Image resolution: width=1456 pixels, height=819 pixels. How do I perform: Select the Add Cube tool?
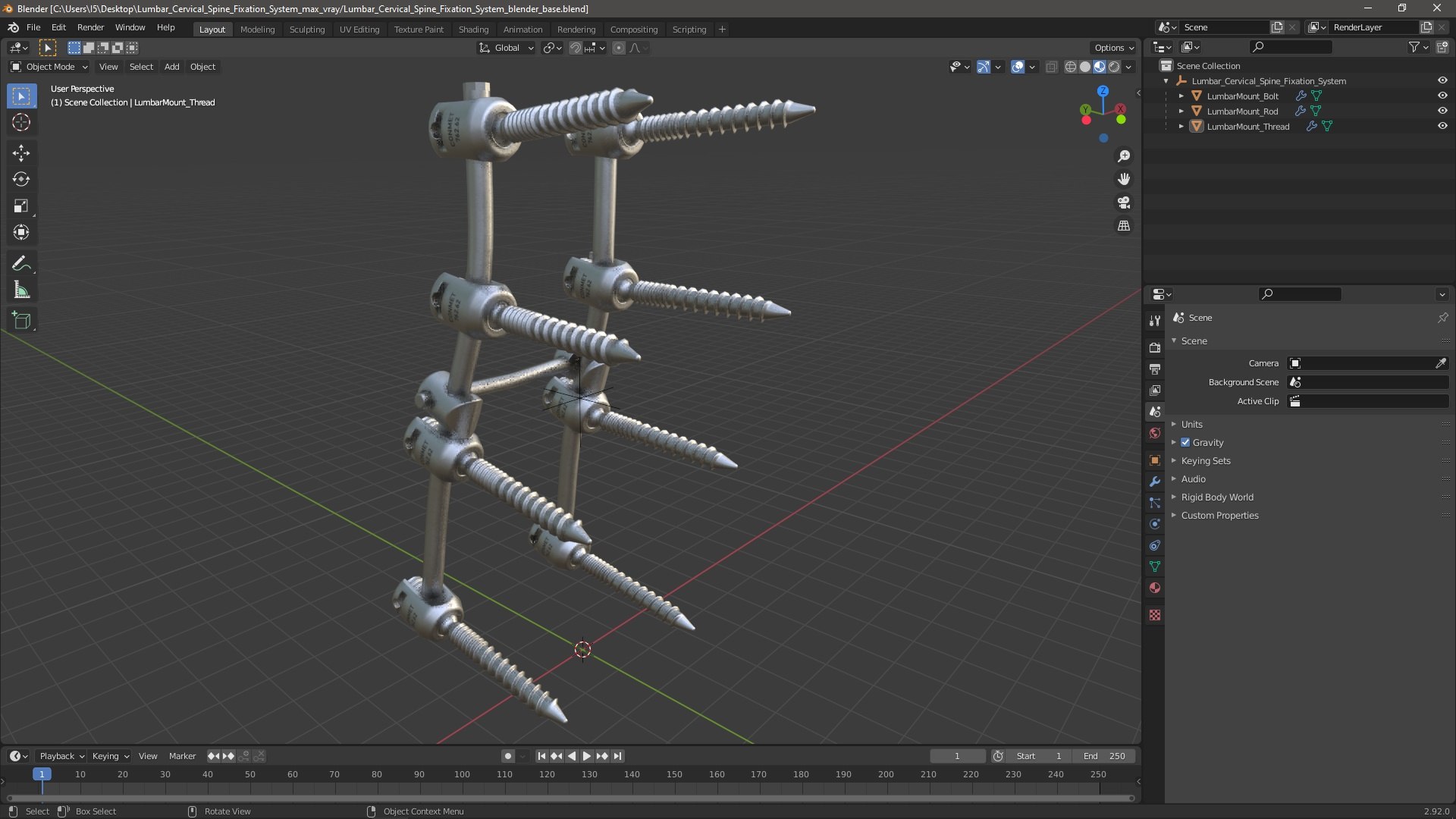pyautogui.click(x=21, y=320)
